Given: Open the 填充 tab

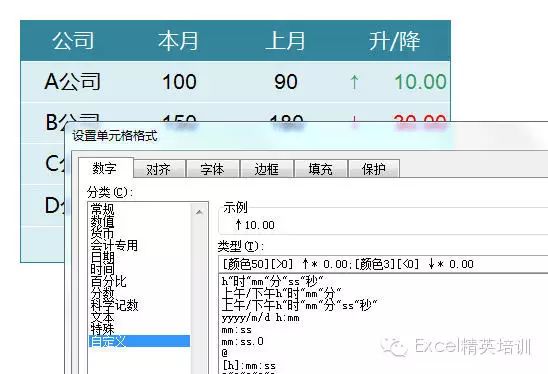Looking at the screenshot, I should click(320, 169).
